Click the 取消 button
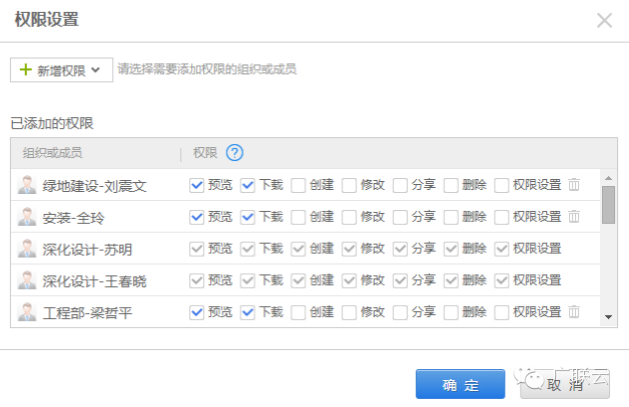Image resolution: width=629 pixels, height=407 pixels. pos(564,385)
